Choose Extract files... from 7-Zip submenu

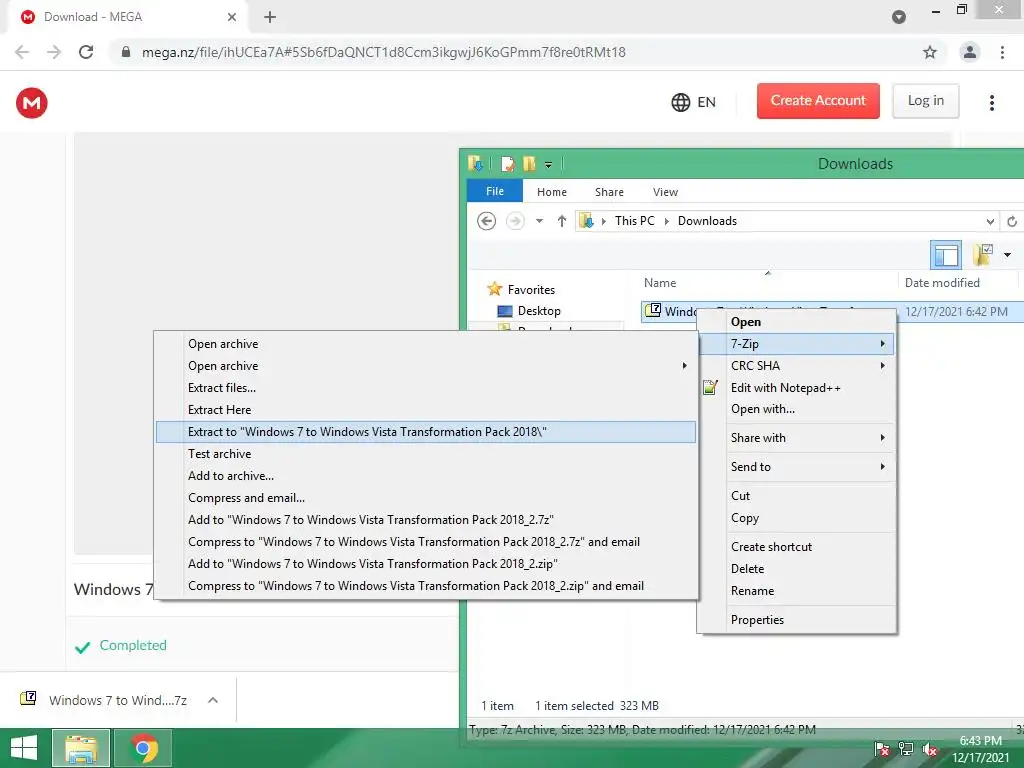click(x=426, y=388)
